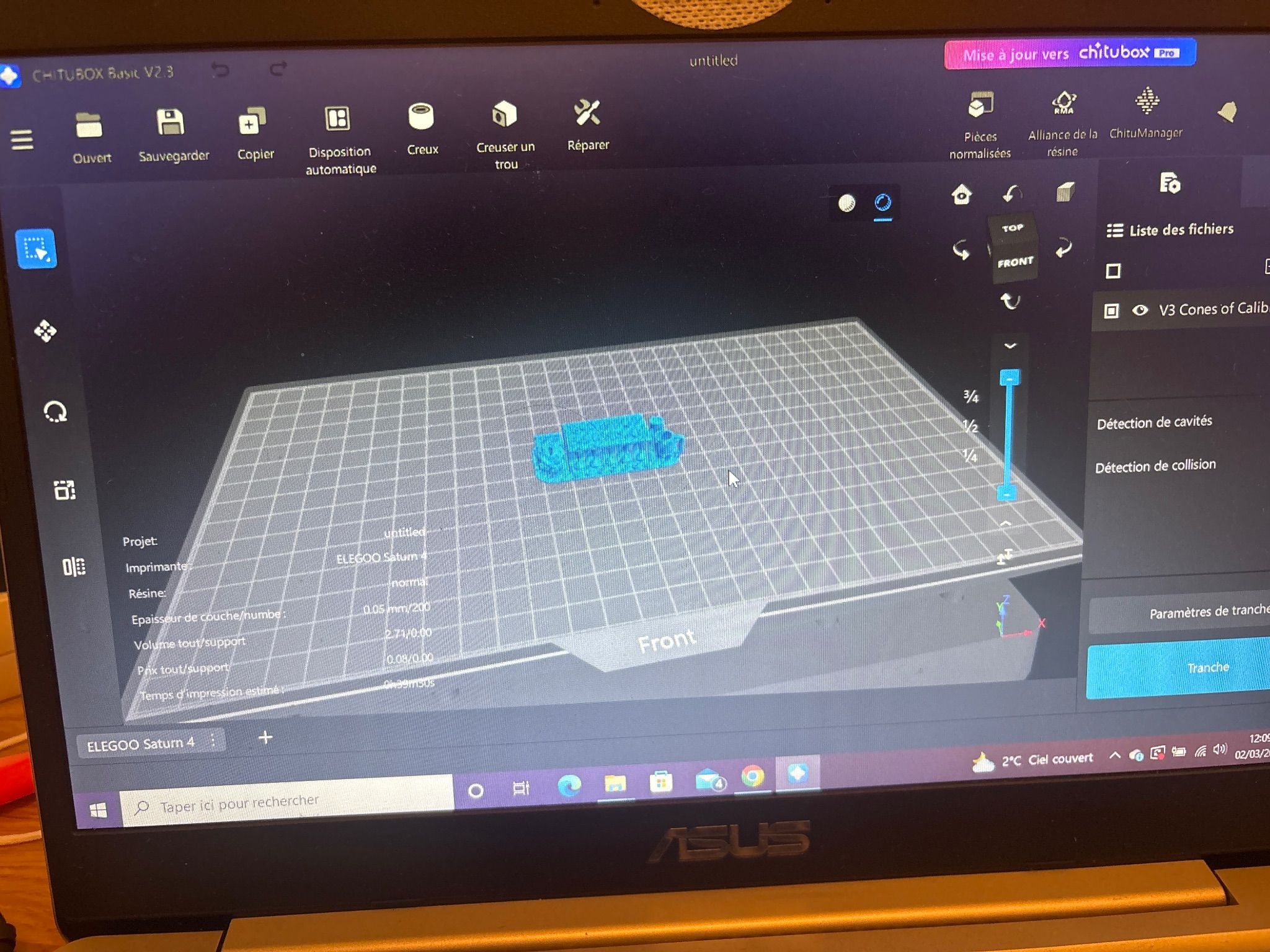Open the Réparer repair tool
1270x952 pixels.
coord(587,112)
